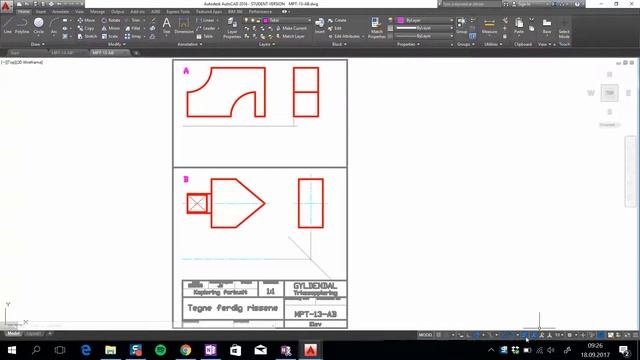The image size is (640, 360).
Task: Open the Home ribbon tab
Action: coord(24,12)
